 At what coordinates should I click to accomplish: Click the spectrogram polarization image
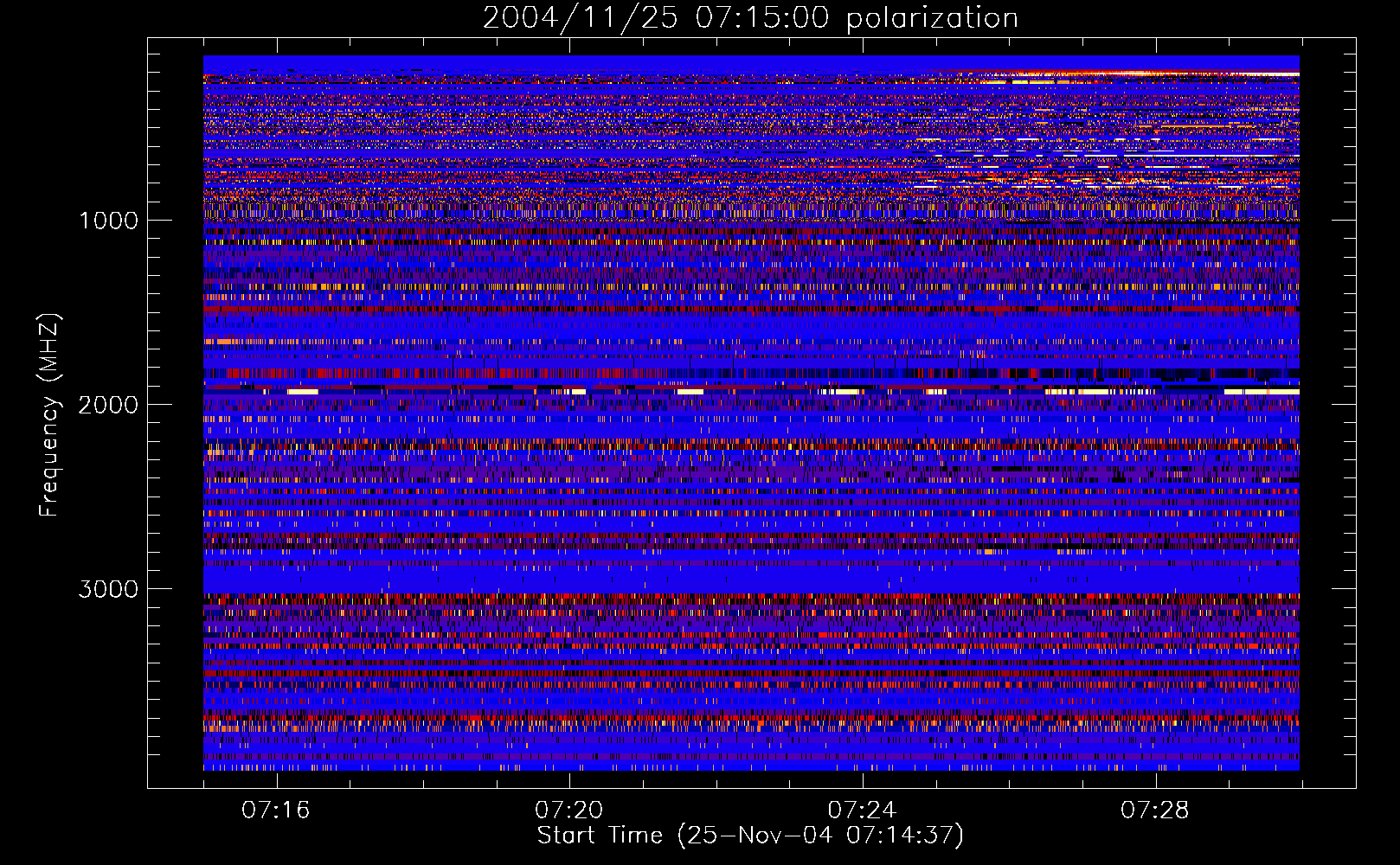tap(751, 413)
